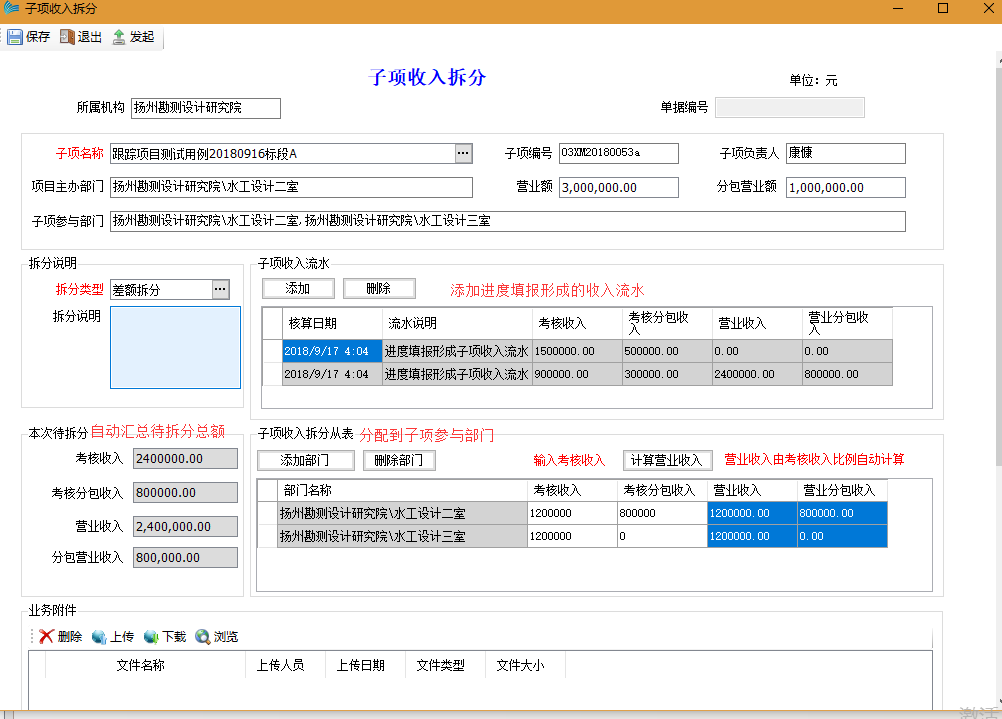Click the 删除部门 button
This screenshot has width=1002, height=719.
[399, 460]
